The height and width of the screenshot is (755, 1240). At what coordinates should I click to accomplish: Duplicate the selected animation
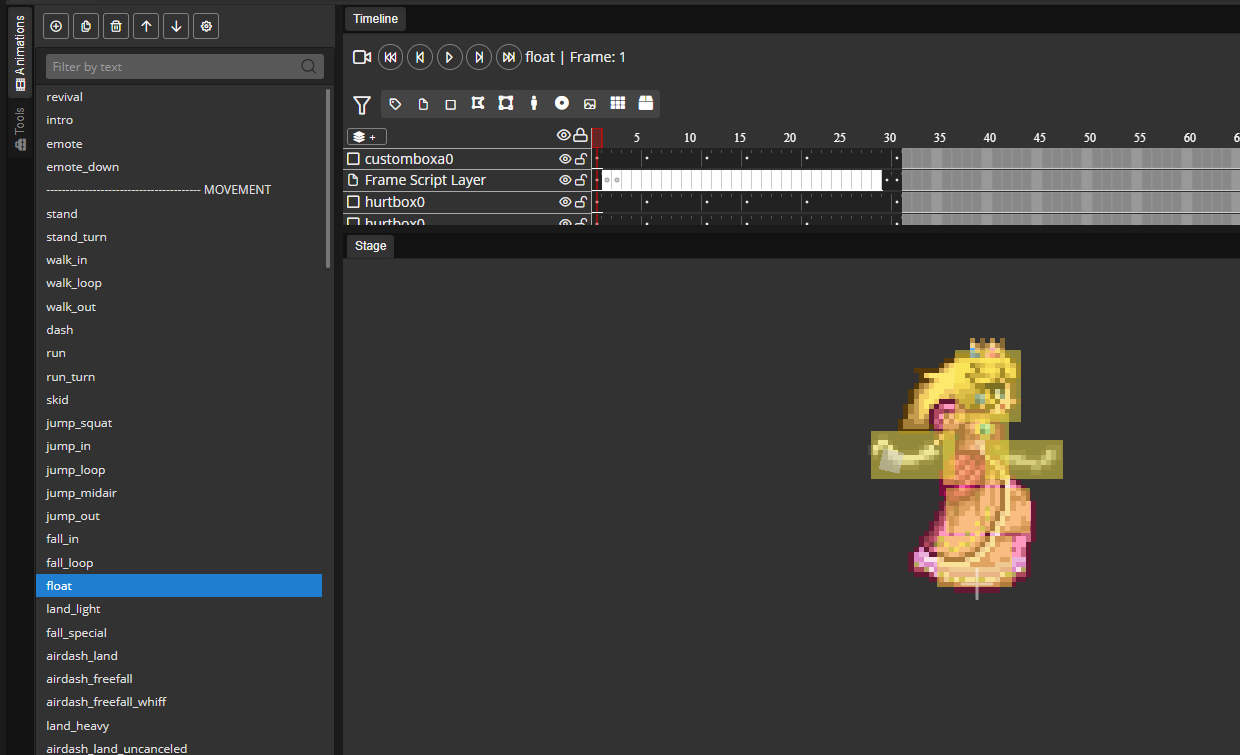pyautogui.click(x=87, y=27)
